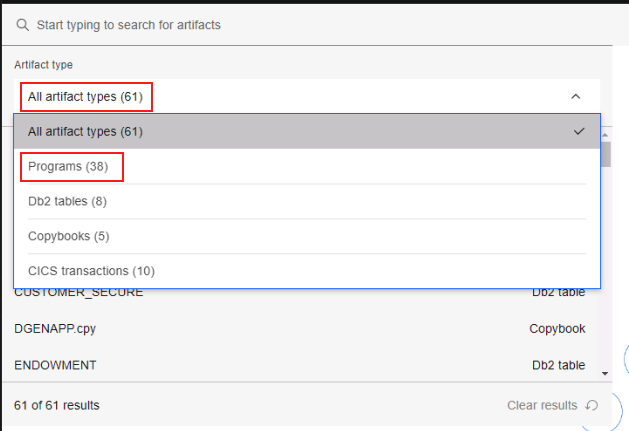
Task: Click the 61 of 61 results counter
Action: click(57, 405)
